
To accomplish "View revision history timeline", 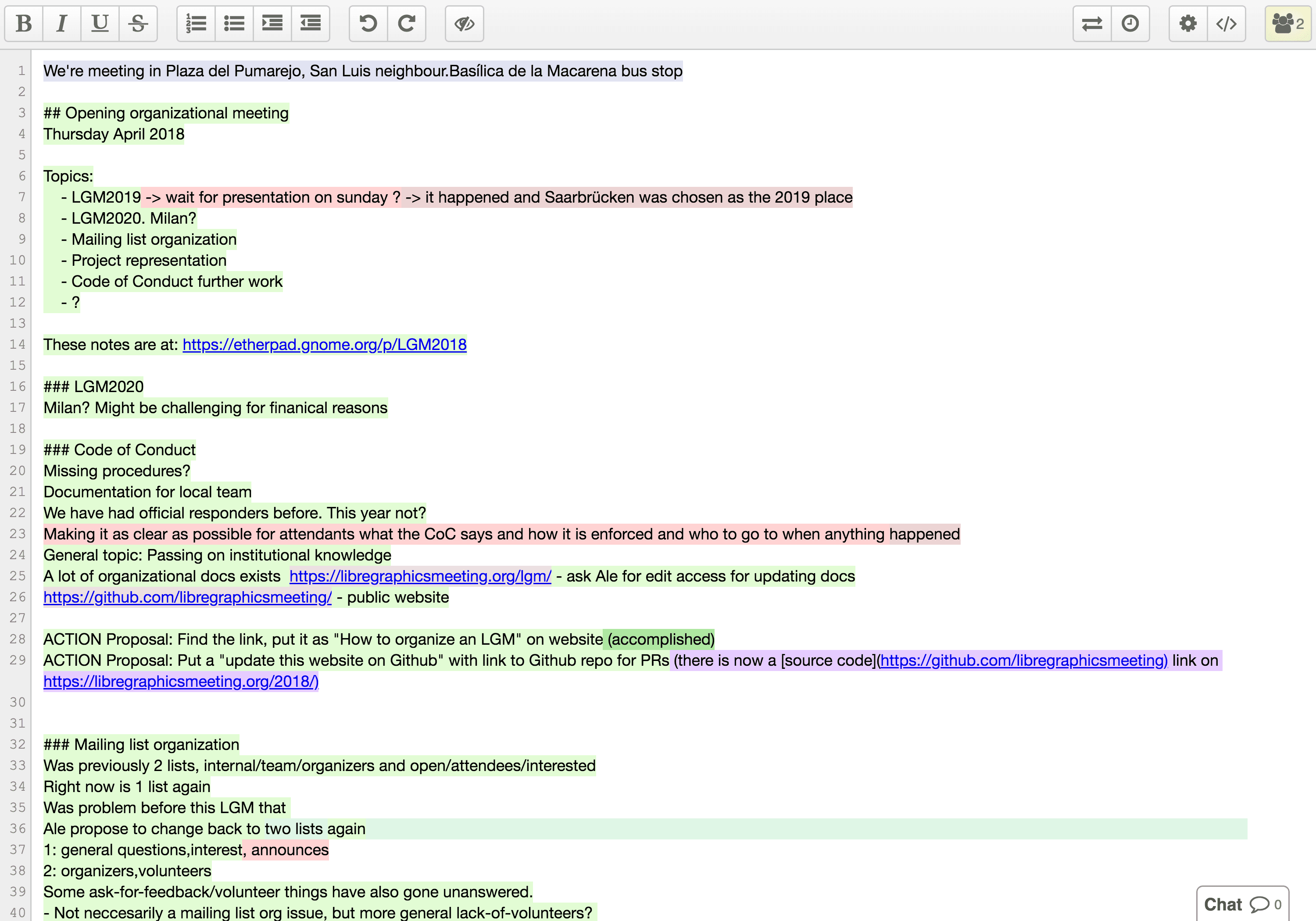I will coord(1130,22).
